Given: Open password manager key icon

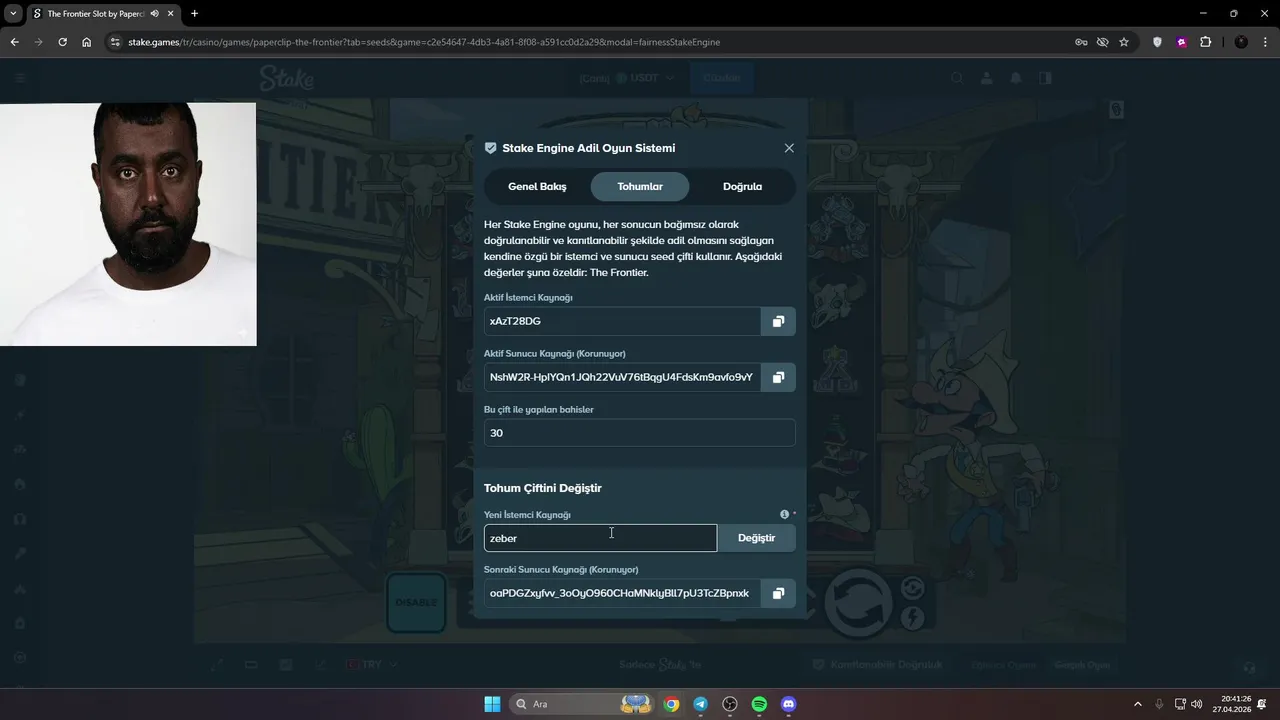Looking at the screenshot, I should click(1080, 42).
